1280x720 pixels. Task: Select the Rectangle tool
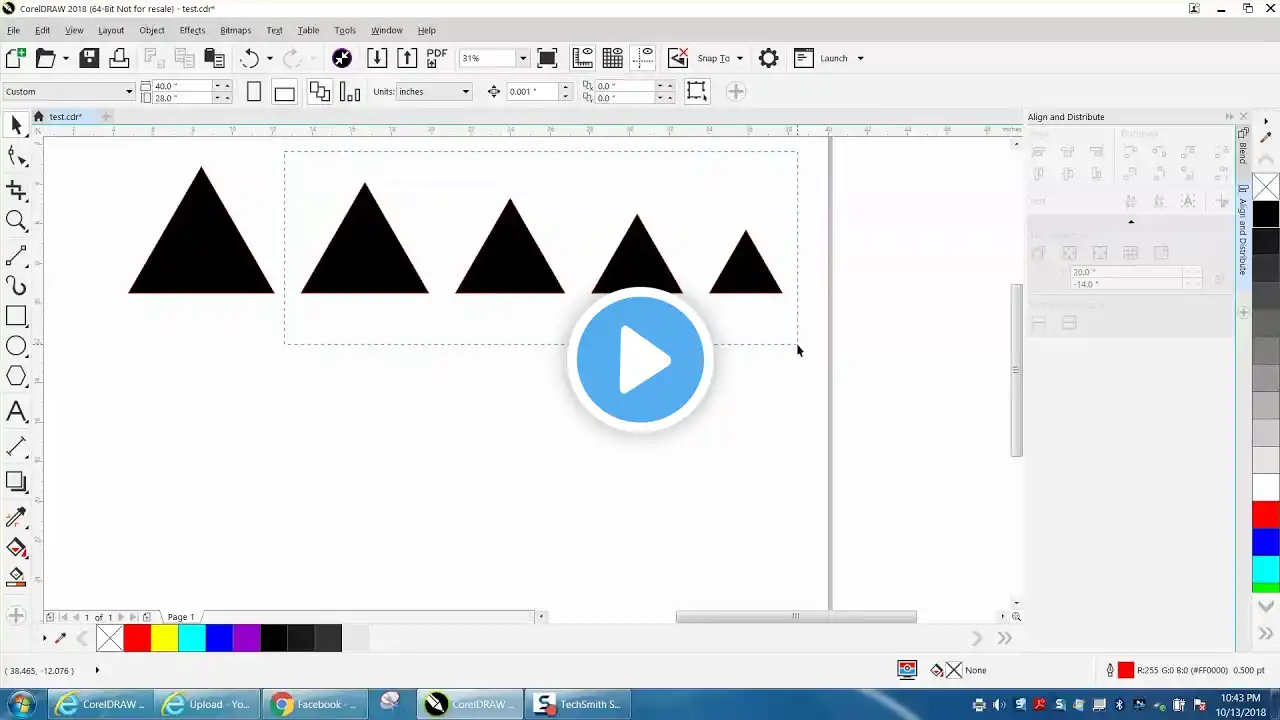16,316
